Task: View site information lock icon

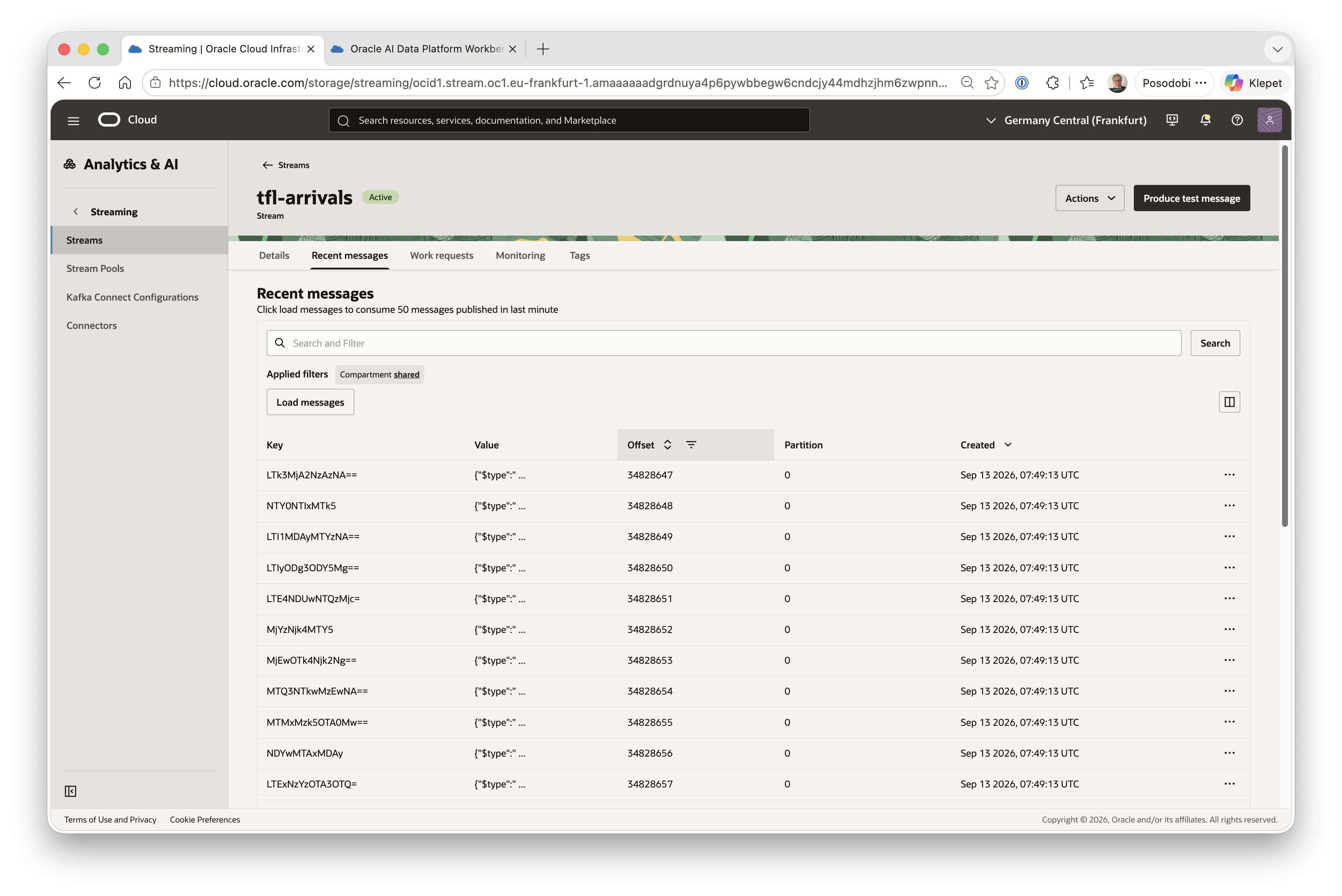Action: point(155,83)
